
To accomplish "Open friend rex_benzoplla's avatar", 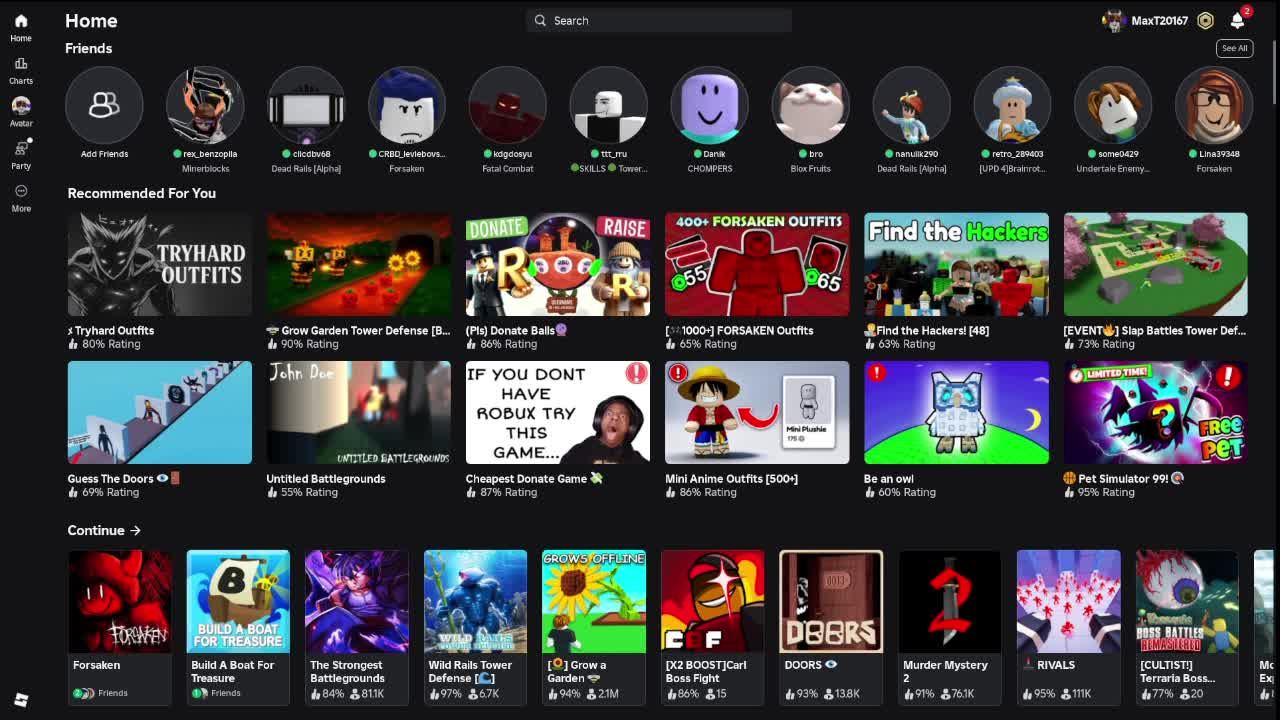I will coord(205,105).
